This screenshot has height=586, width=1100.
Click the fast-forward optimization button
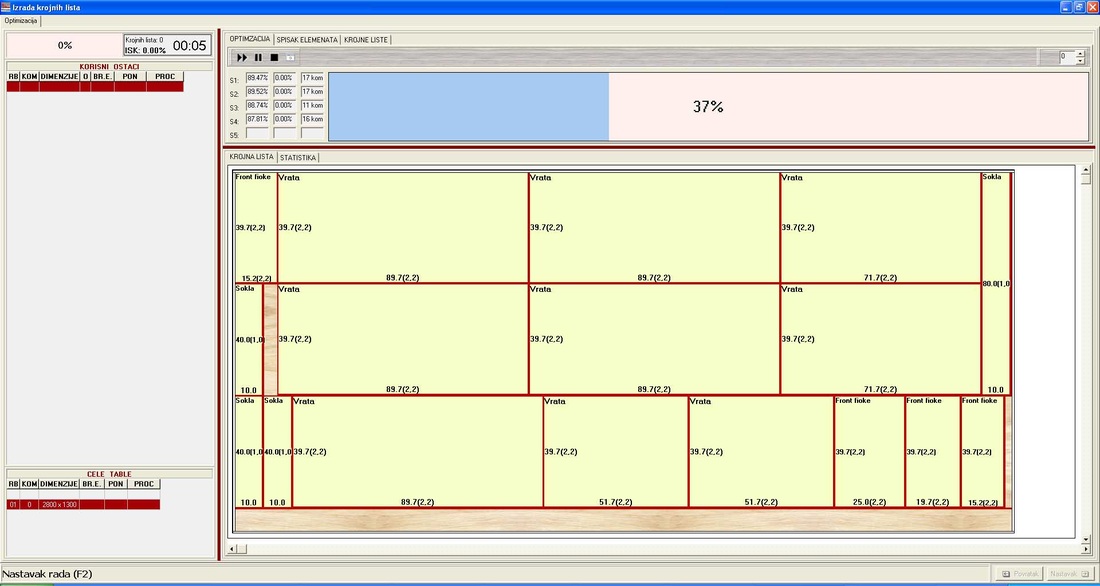(x=242, y=58)
